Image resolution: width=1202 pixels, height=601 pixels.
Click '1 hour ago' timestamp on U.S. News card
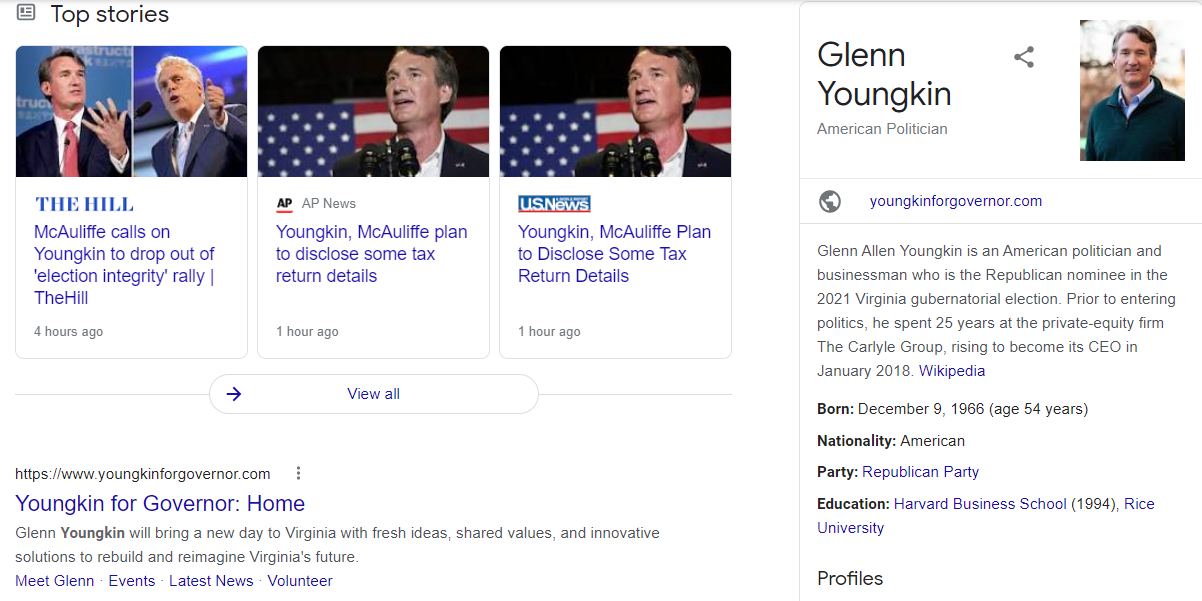pos(549,332)
